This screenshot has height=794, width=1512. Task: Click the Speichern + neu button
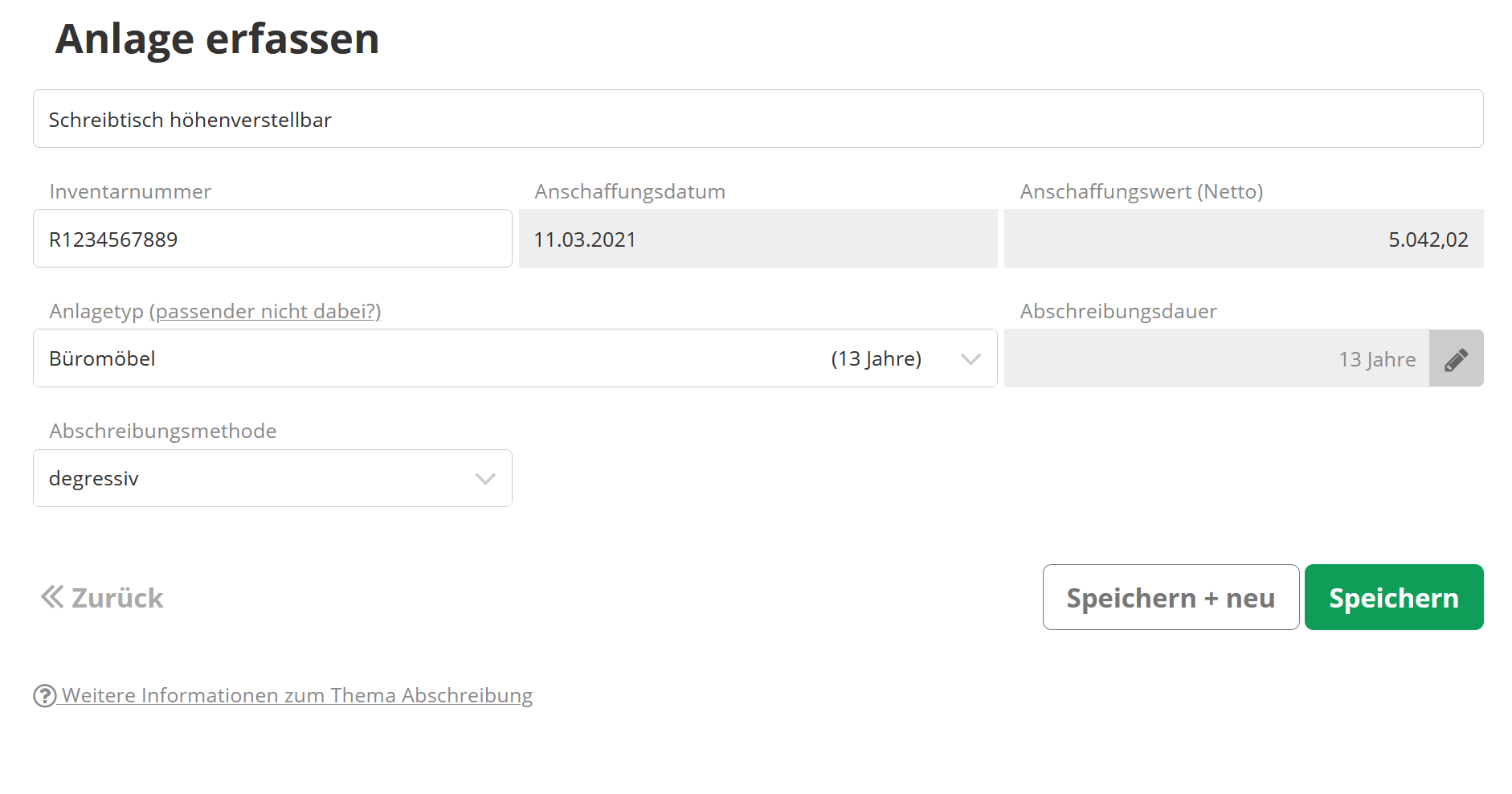[x=1171, y=597]
